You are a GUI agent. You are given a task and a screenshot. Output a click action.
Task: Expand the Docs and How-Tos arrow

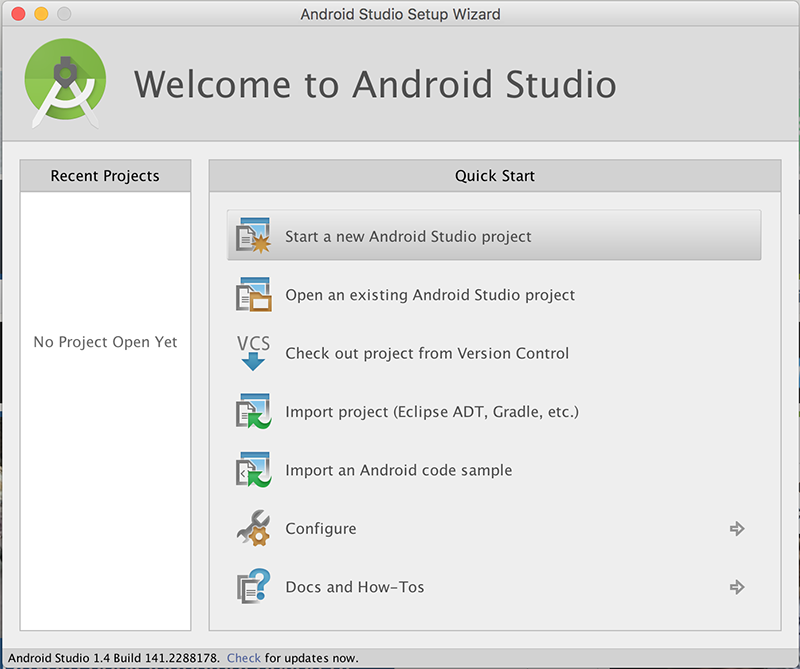[737, 587]
